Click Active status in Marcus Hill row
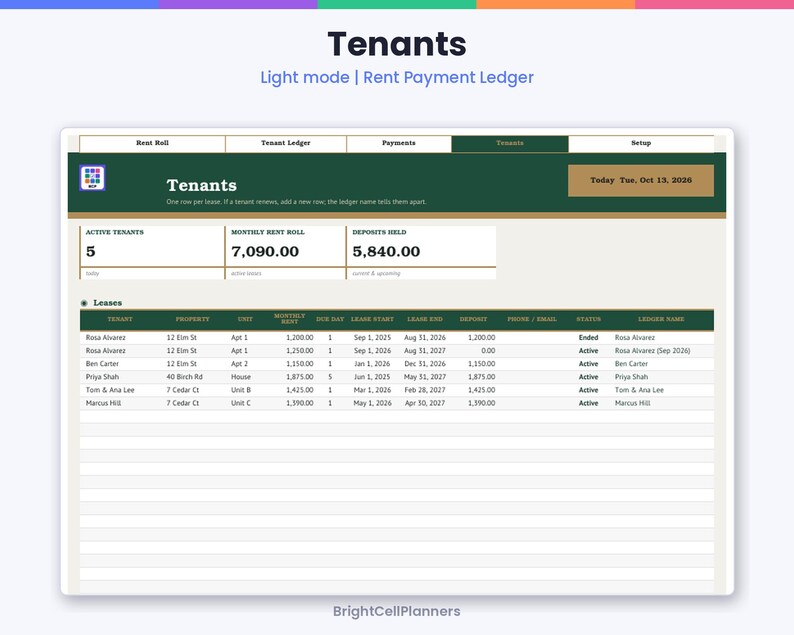This screenshot has height=635, width=794. coord(588,404)
